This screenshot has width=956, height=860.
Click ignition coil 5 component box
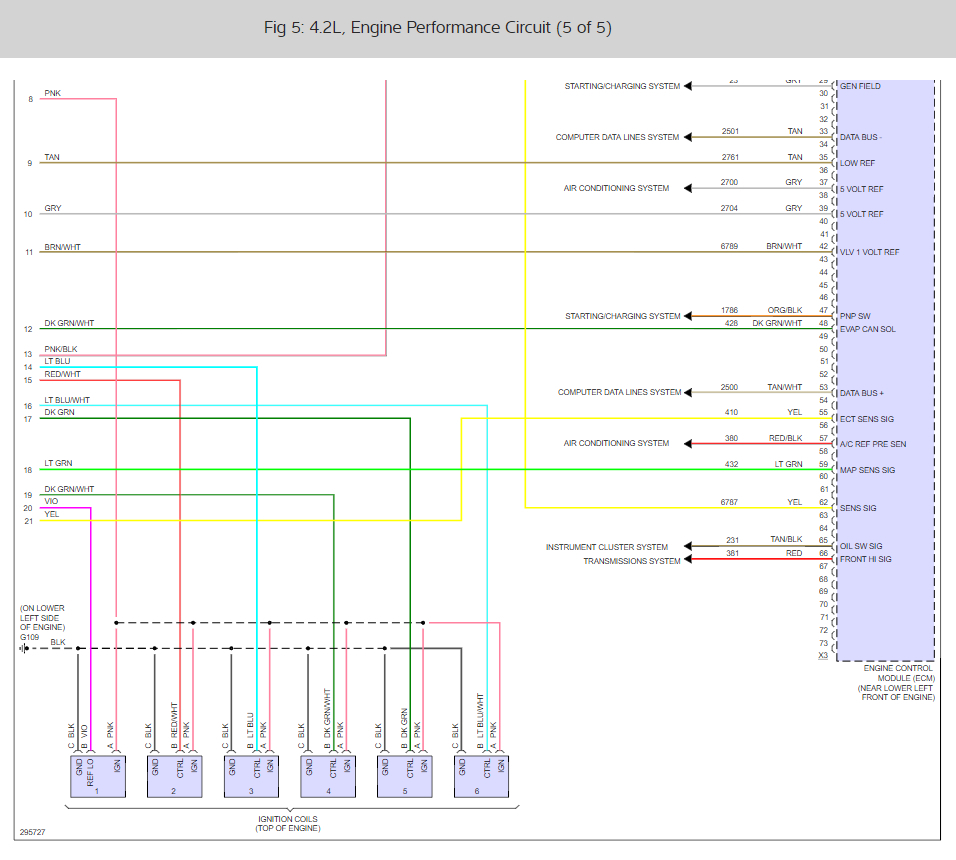tap(405, 776)
